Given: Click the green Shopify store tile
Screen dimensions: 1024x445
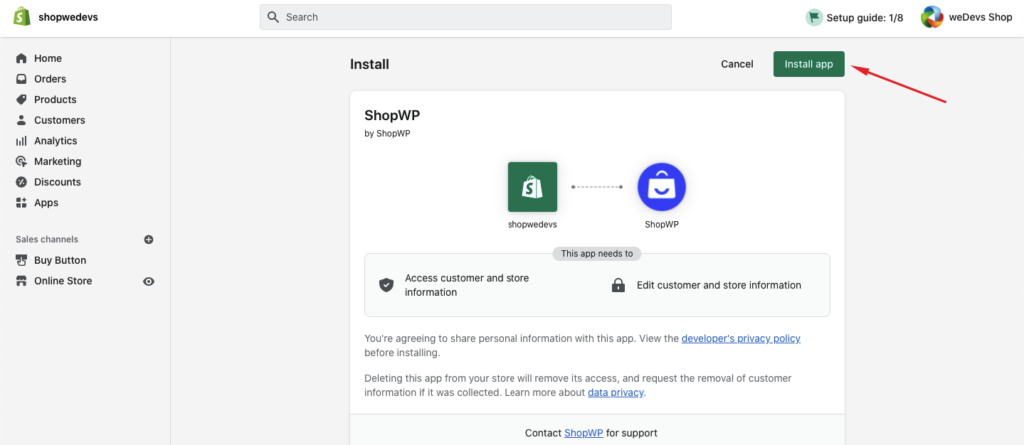Looking at the screenshot, I should pos(532,187).
